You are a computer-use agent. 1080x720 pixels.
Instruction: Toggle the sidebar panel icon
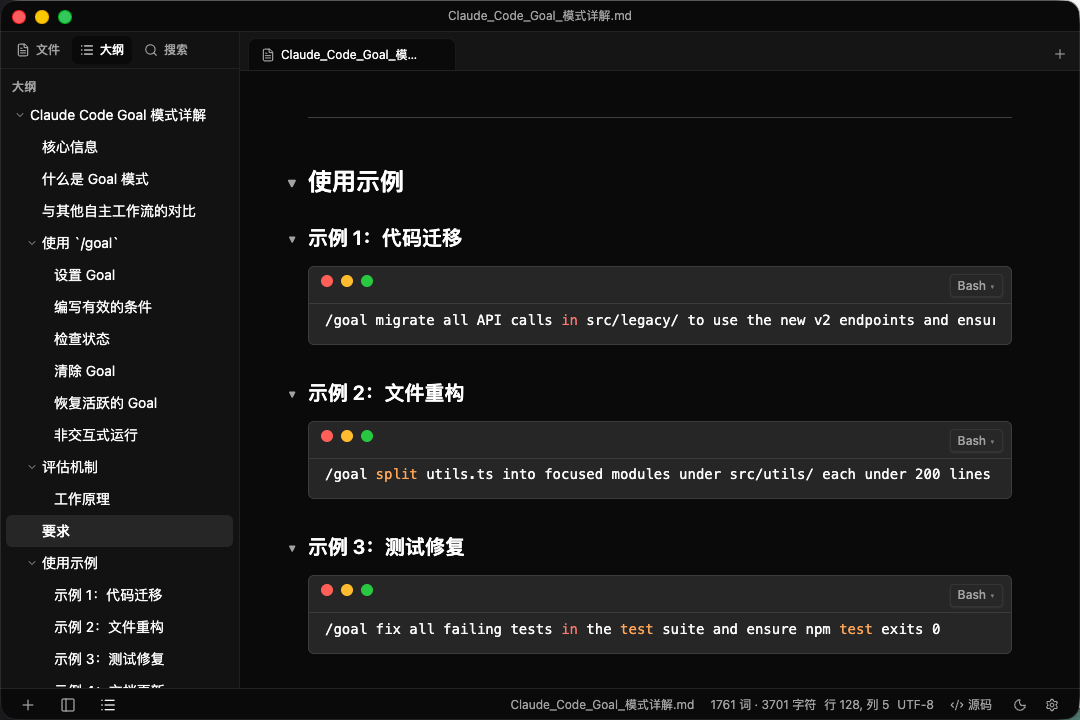tap(68, 705)
